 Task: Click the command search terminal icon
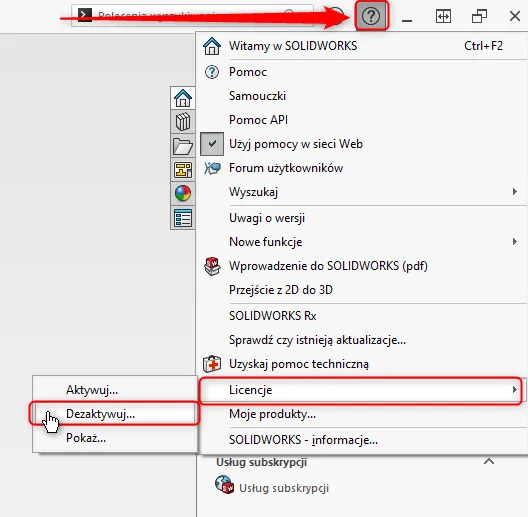point(85,15)
